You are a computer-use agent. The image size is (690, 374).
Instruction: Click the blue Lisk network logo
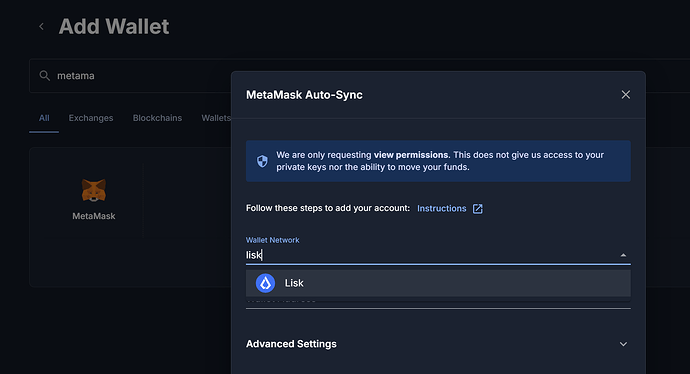265,283
